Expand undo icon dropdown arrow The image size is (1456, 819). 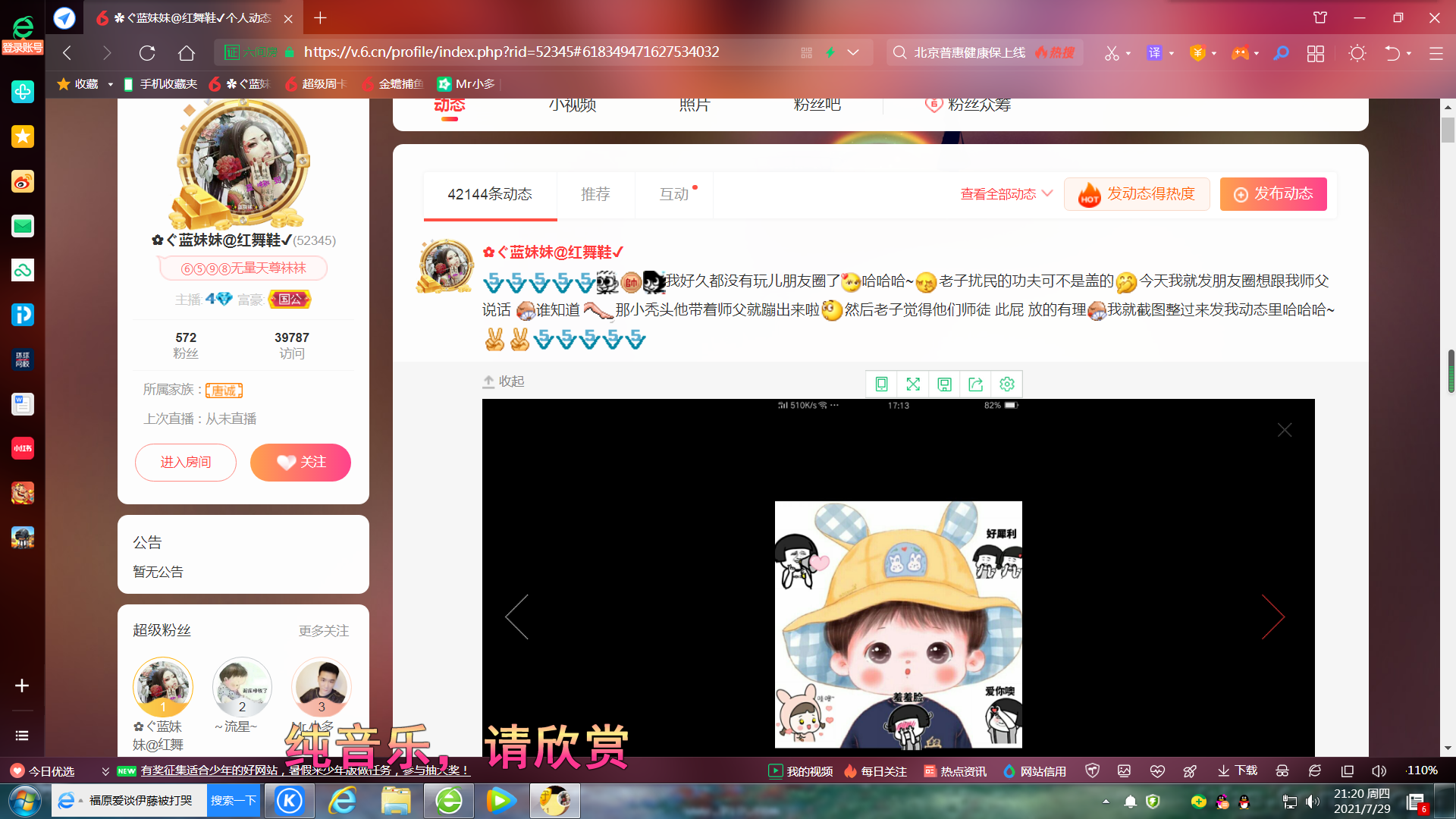(1409, 54)
